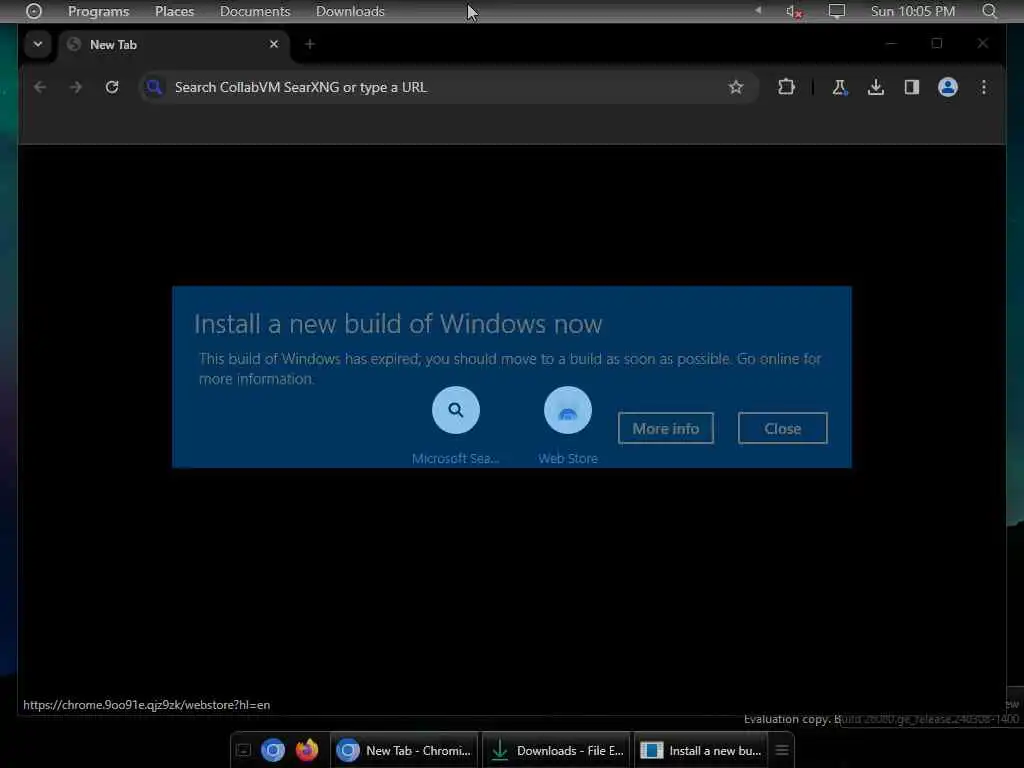Click the search engine icon in address bar
1024x768 pixels.
coord(154,87)
